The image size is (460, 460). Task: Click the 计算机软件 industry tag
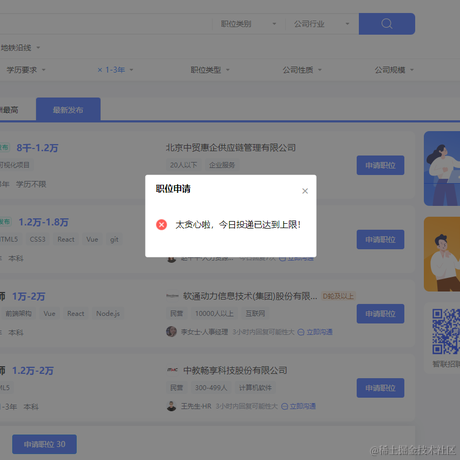(255, 388)
